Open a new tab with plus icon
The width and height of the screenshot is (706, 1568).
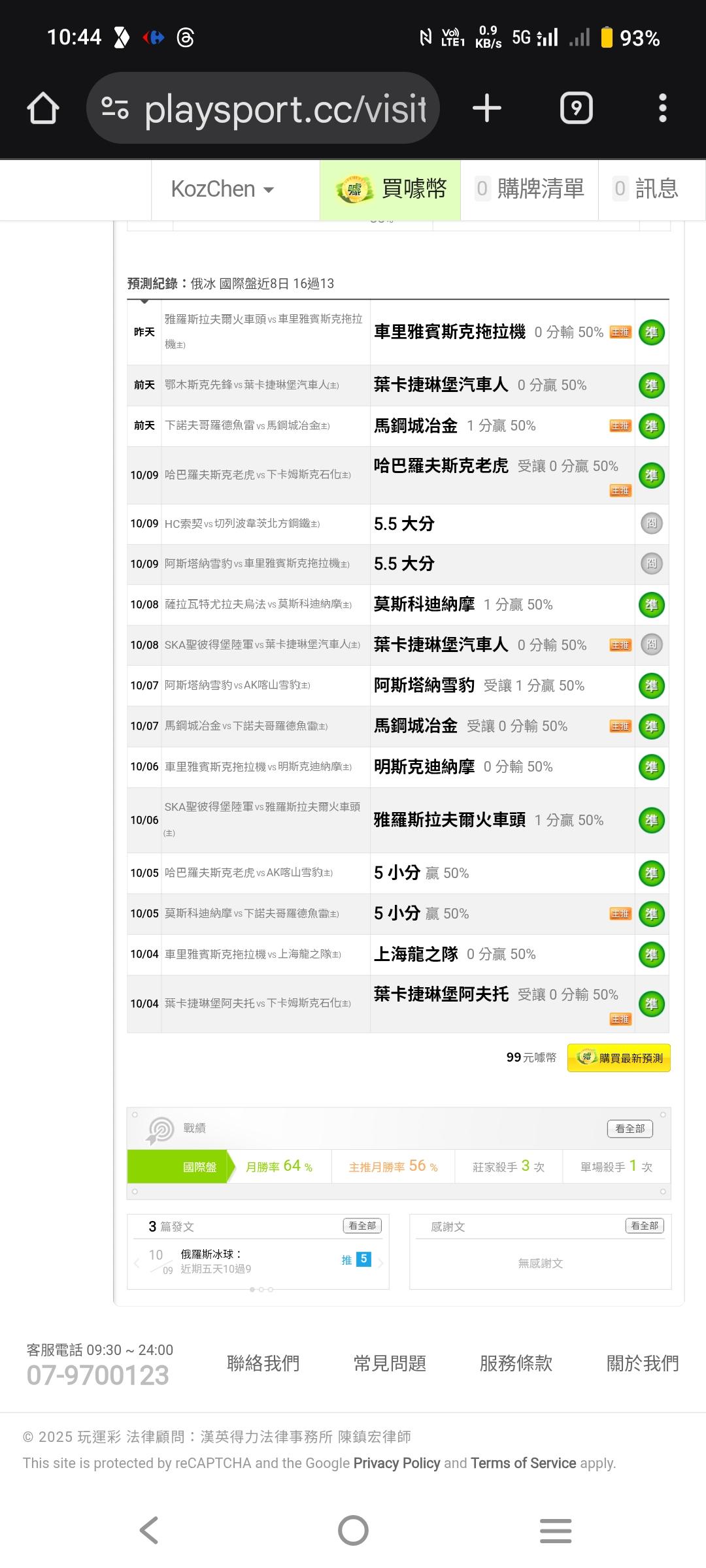tap(487, 108)
